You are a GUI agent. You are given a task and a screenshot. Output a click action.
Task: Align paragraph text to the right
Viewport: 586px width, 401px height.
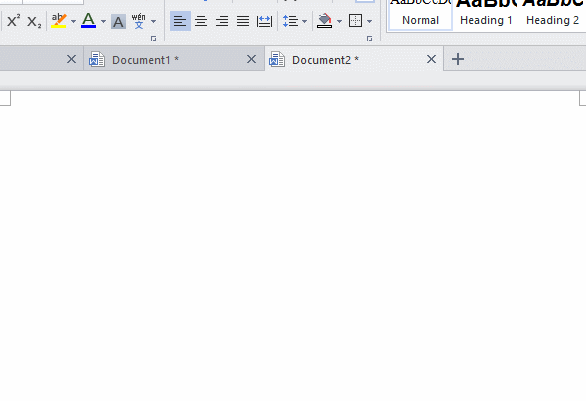pos(222,21)
